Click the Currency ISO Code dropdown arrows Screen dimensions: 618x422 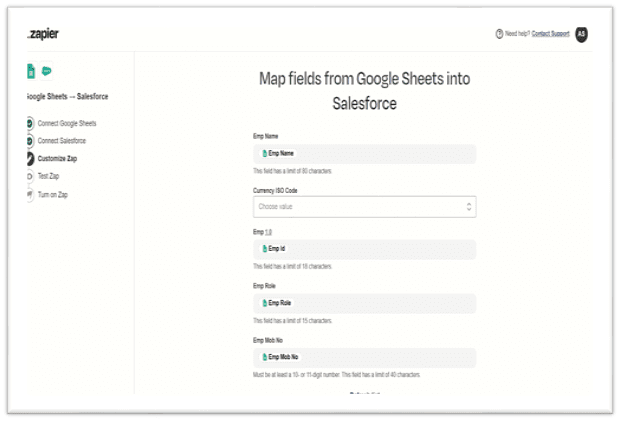(468, 206)
